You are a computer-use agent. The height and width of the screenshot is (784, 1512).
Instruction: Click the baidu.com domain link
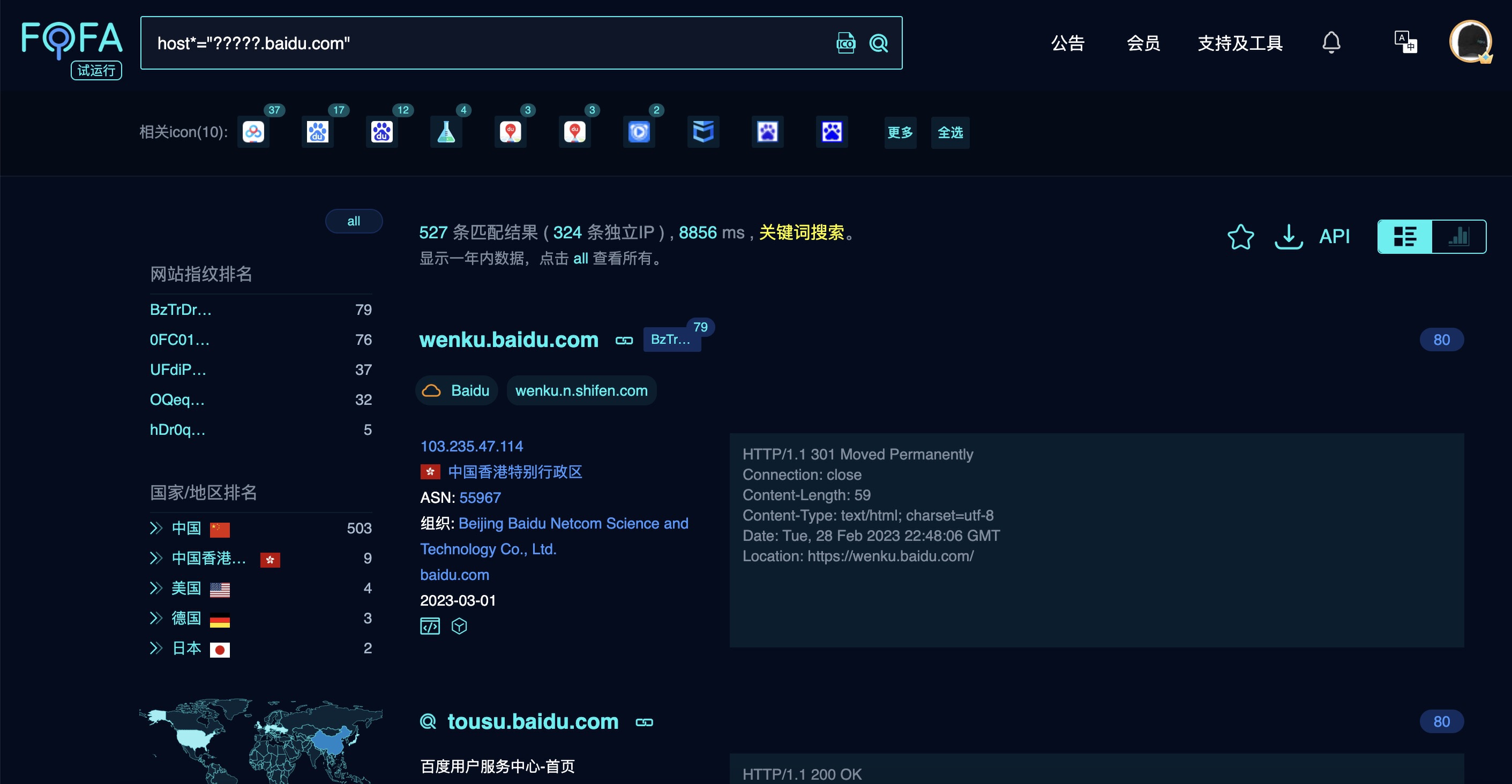coord(454,575)
